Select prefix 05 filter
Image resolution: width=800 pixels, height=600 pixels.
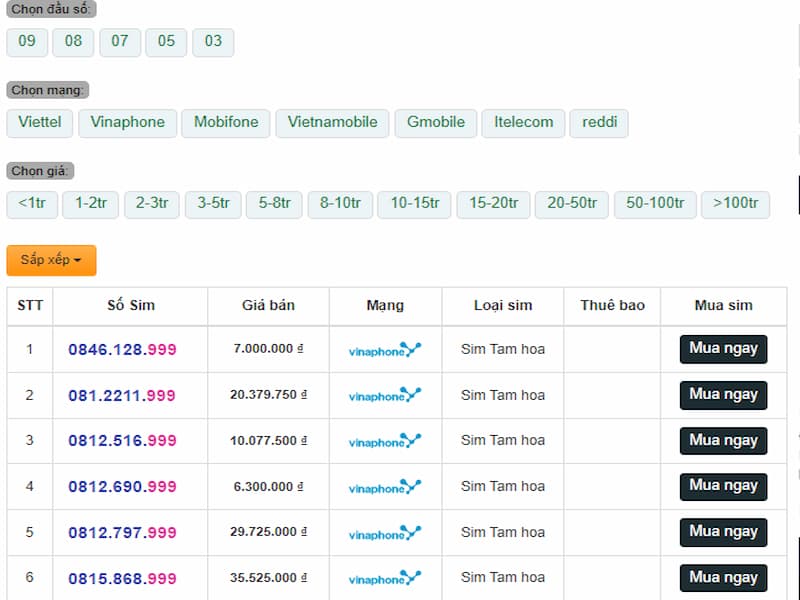tap(166, 42)
